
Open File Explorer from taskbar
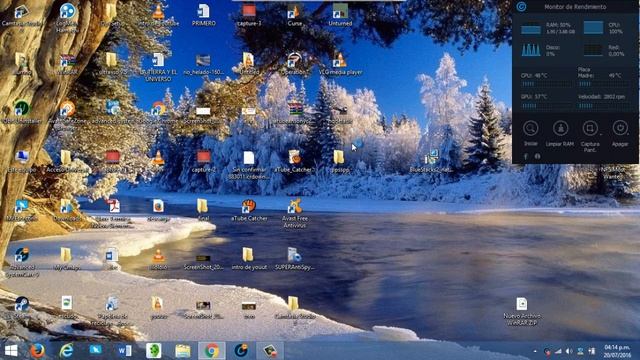point(182,351)
